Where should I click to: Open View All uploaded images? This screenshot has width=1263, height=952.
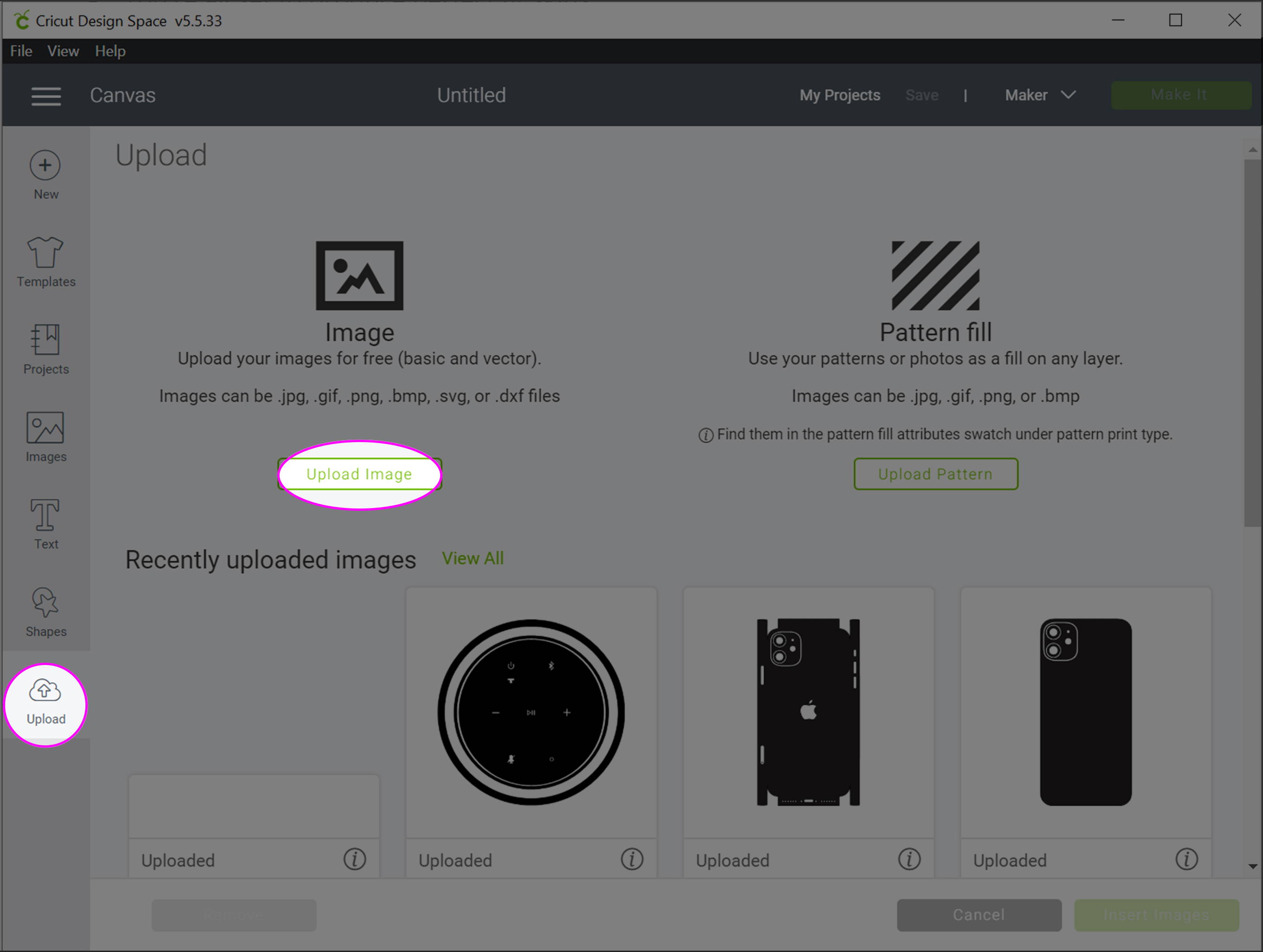pyautogui.click(x=473, y=559)
